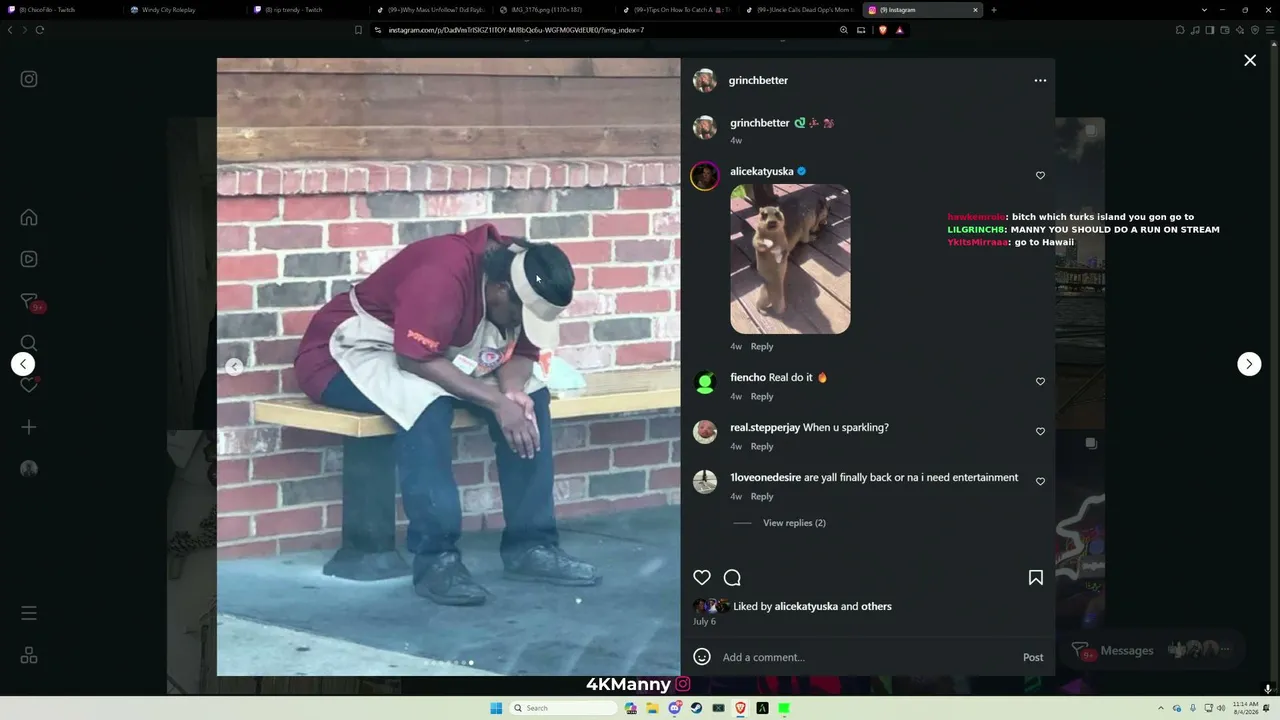
Task: Open the Windows Start menu
Action: (x=496, y=708)
